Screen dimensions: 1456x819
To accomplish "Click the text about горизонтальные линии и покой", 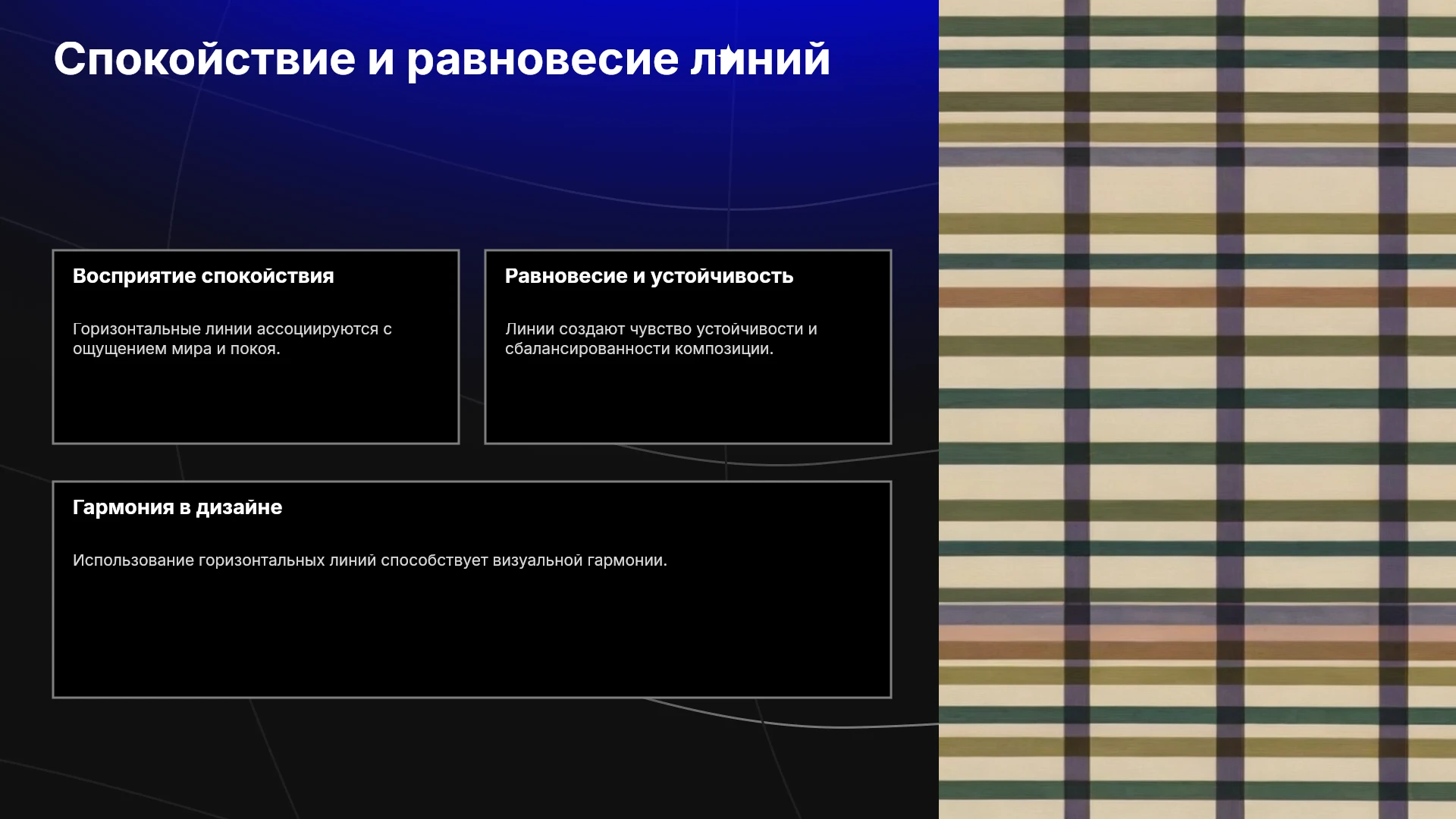I will click(232, 339).
